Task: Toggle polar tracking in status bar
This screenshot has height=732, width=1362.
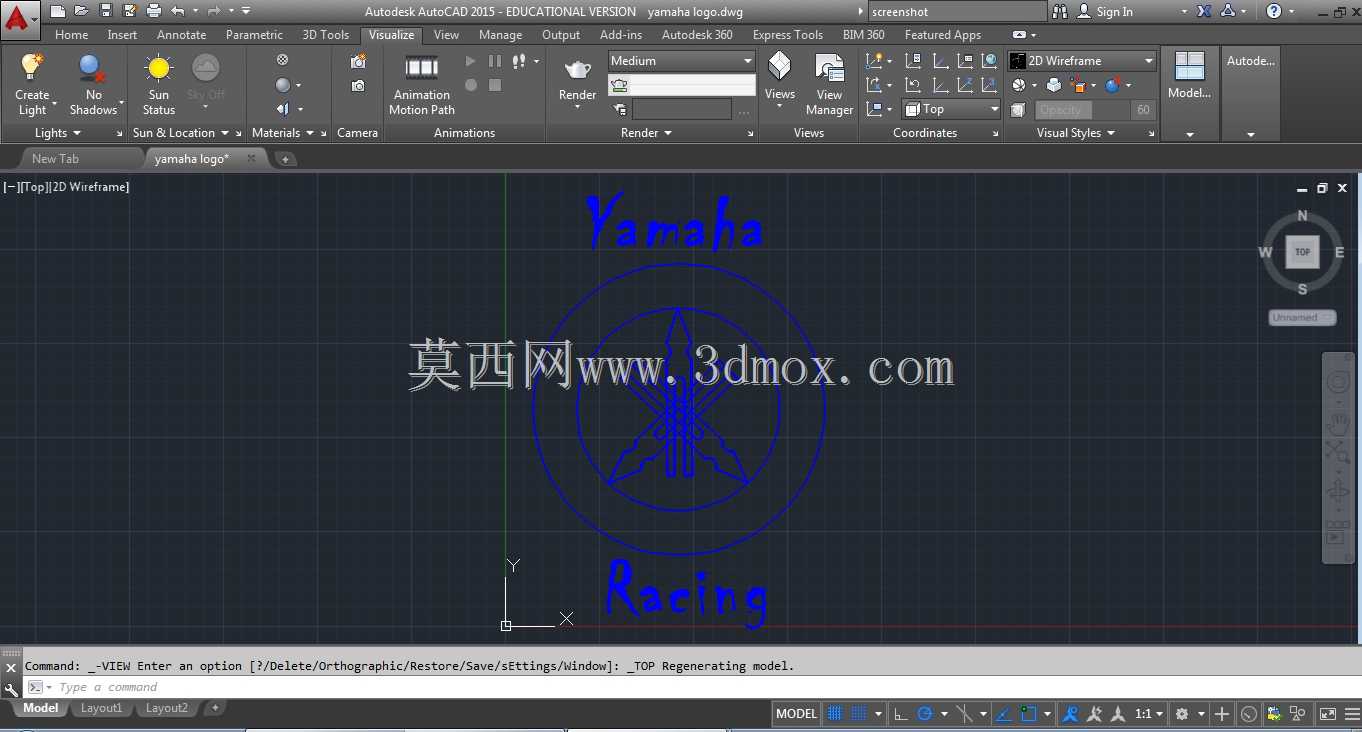Action: [925, 714]
